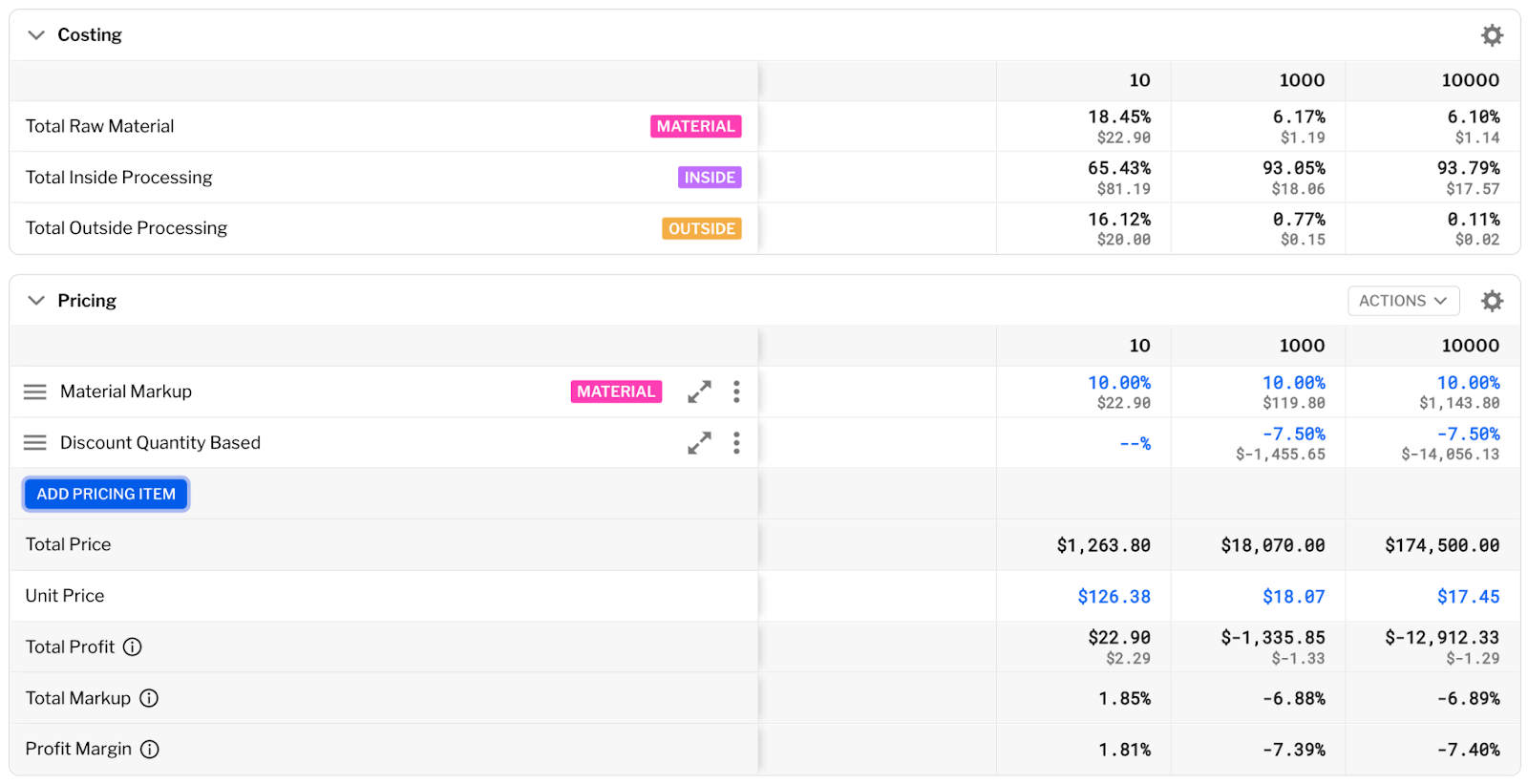Grab the Material Markup drag handle
This screenshot has height=784, width=1528.
click(35, 392)
